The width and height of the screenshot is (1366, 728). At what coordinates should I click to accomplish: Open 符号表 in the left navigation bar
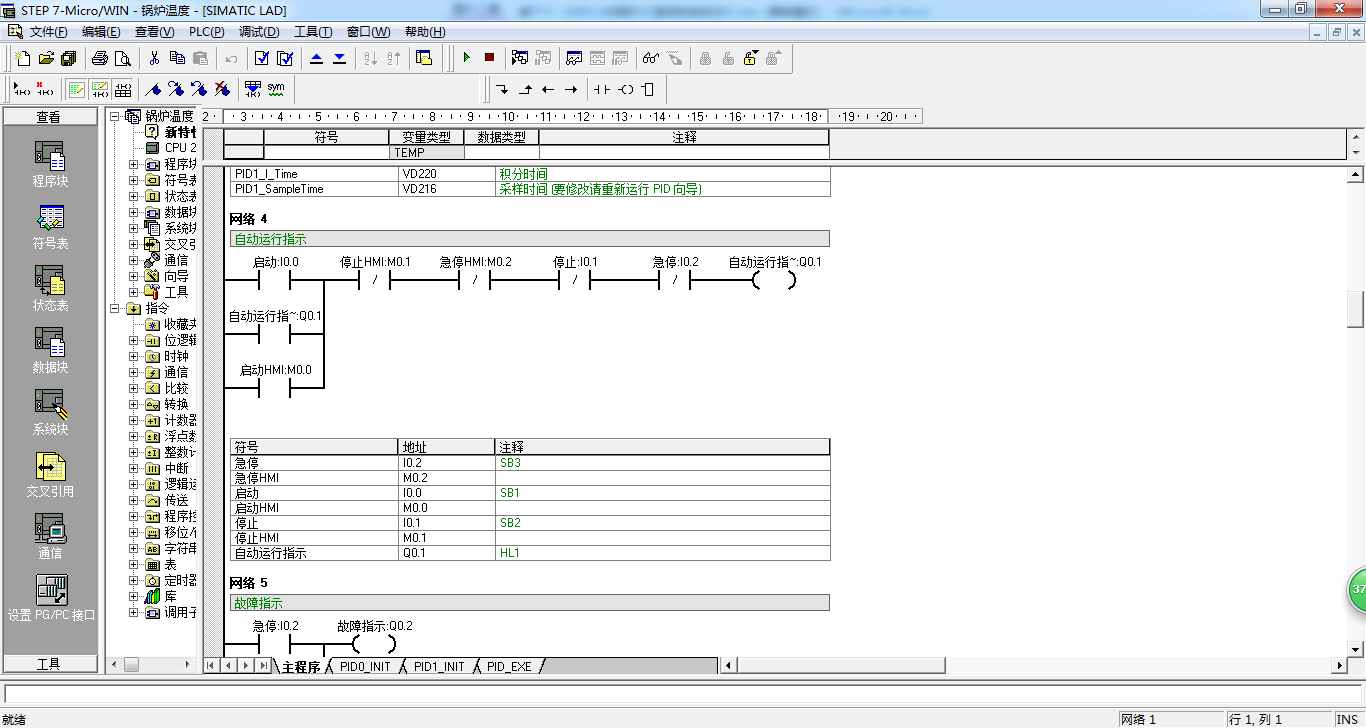[x=51, y=228]
